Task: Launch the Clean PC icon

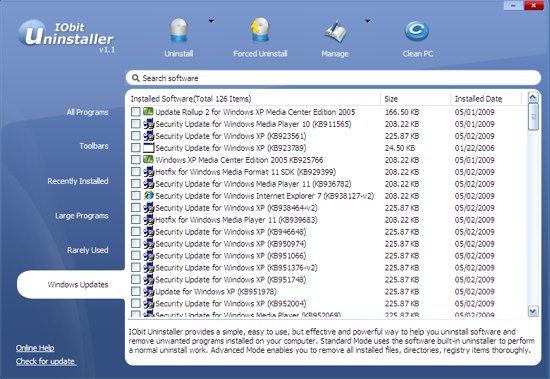Action: point(416,32)
